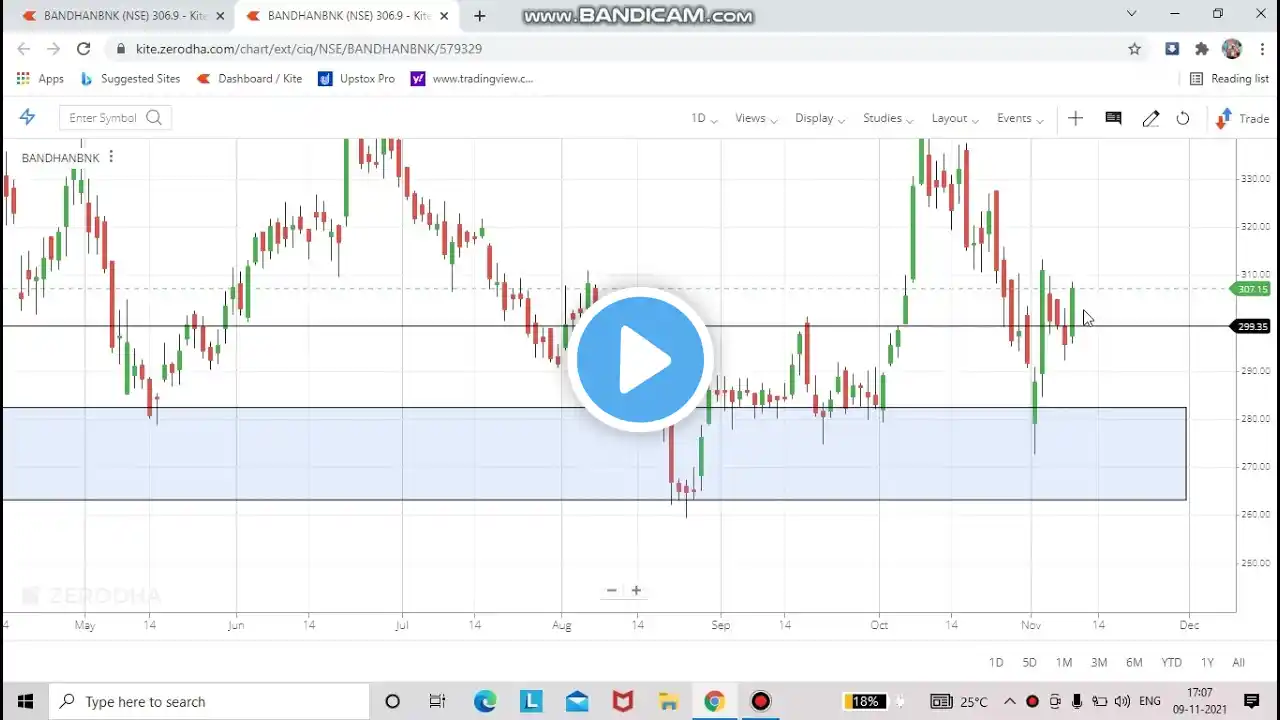Select the 1M range button

click(1064, 662)
